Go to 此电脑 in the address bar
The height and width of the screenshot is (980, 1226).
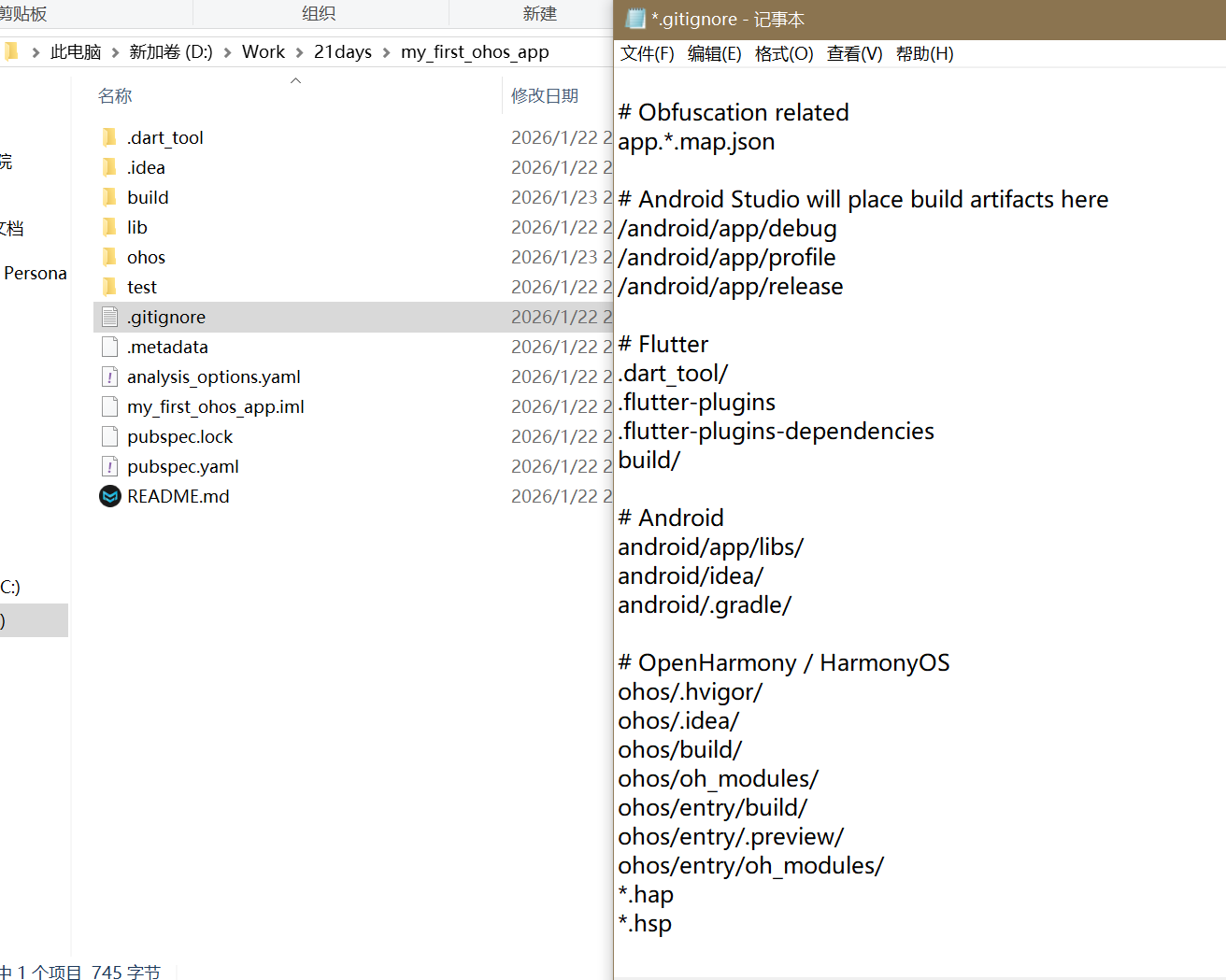76,52
